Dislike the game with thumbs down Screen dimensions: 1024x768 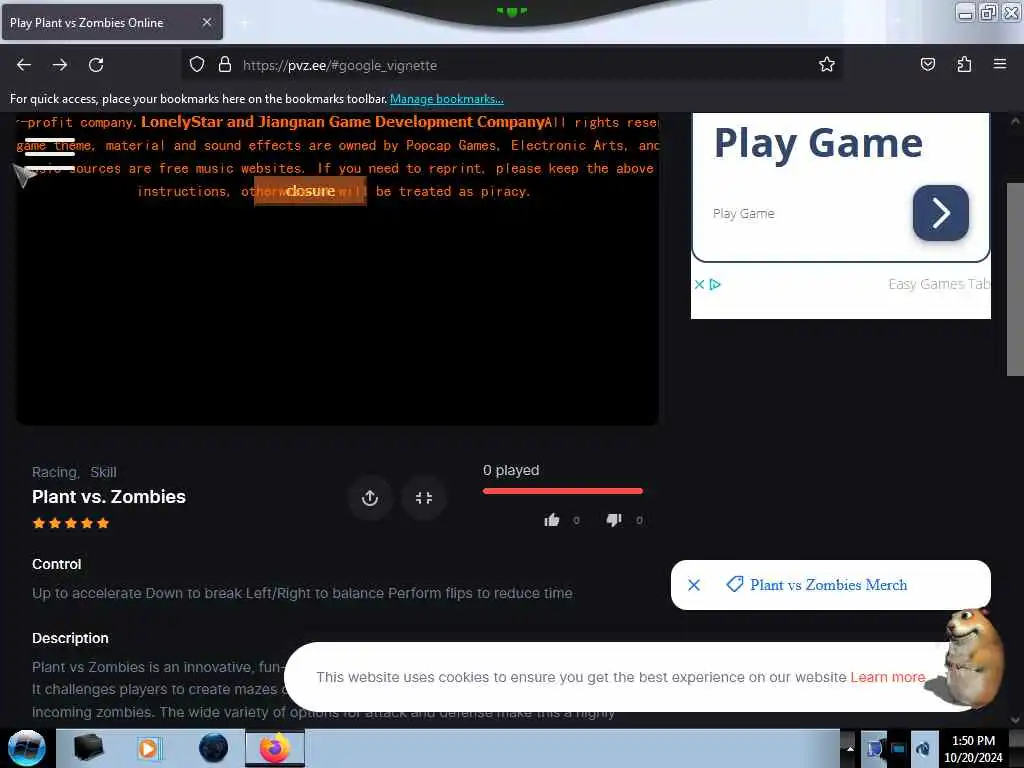(x=614, y=520)
